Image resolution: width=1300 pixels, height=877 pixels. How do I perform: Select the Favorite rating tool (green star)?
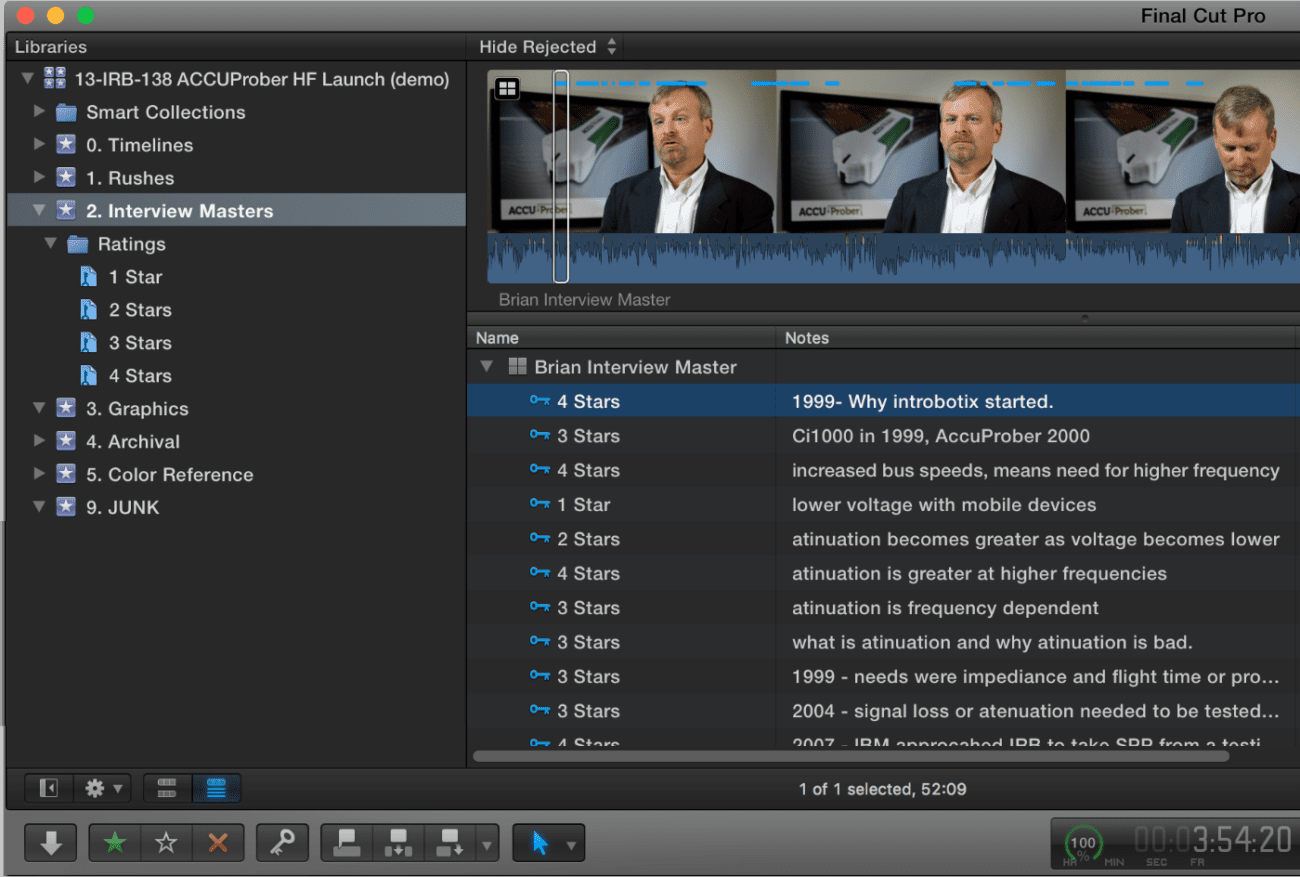coord(114,843)
